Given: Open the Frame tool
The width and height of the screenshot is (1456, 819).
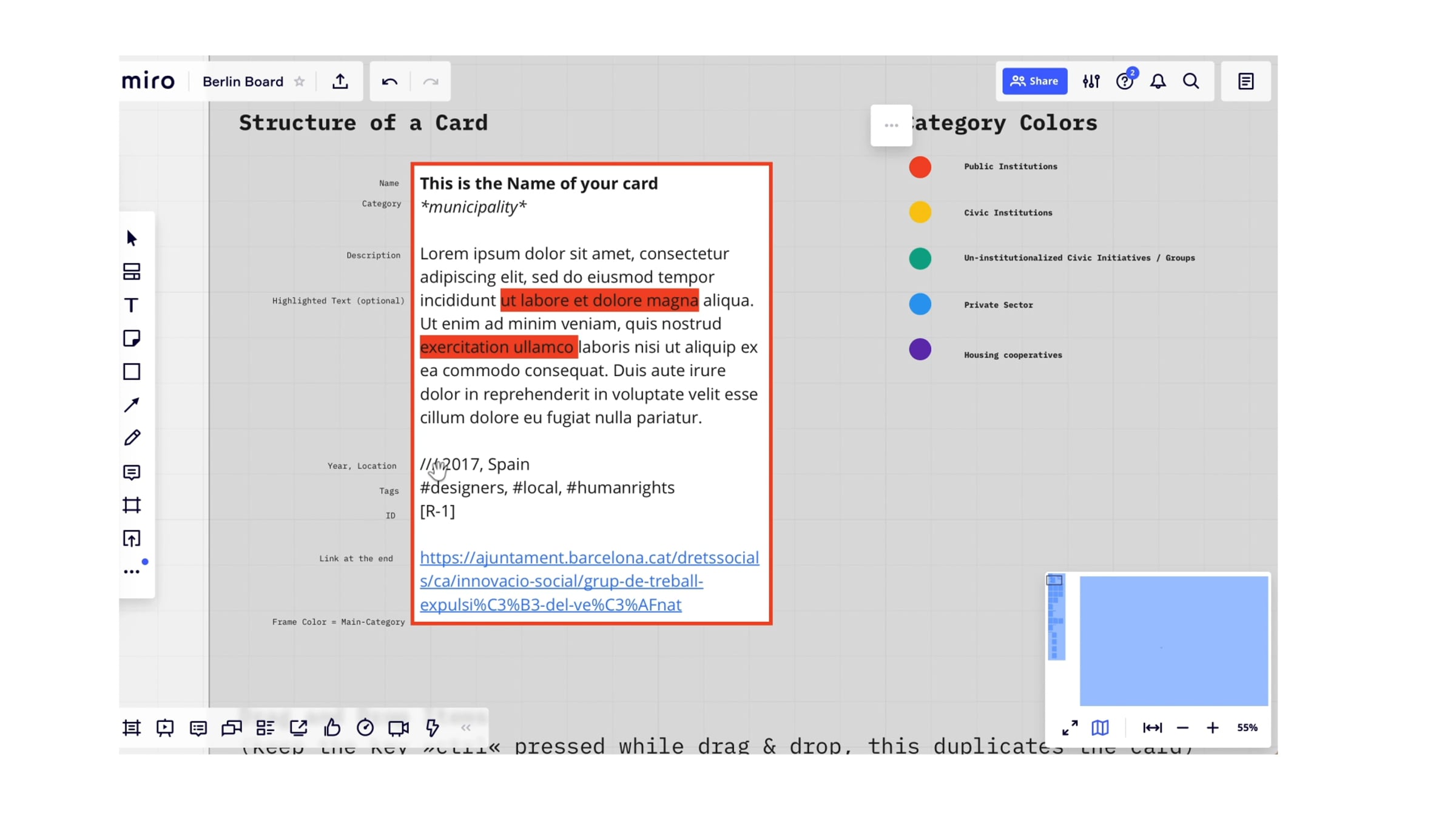Looking at the screenshot, I should click(132, 505).
